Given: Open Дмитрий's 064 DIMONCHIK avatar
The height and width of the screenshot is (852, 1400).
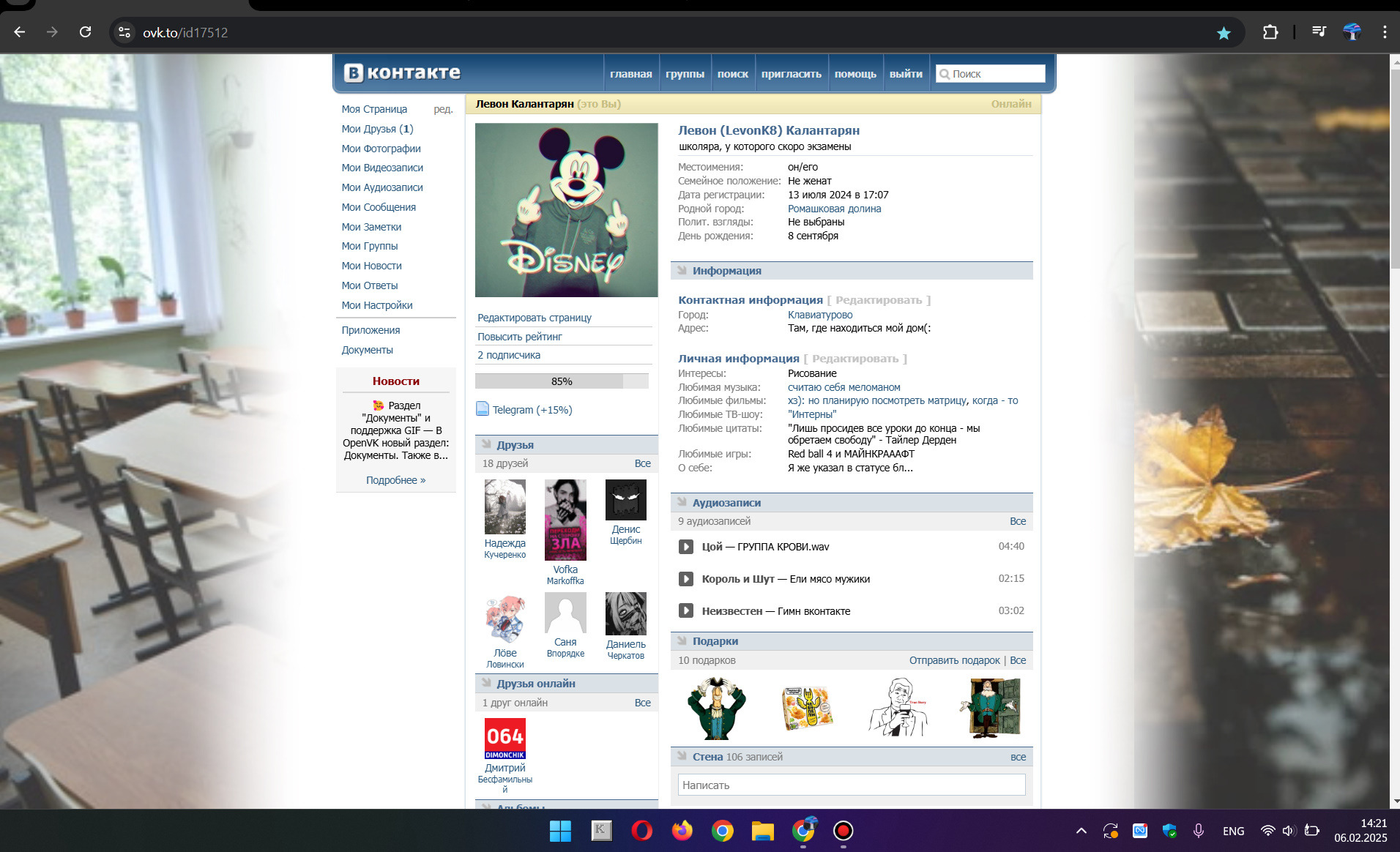Looking at the screenshot, I should (504, 739).
